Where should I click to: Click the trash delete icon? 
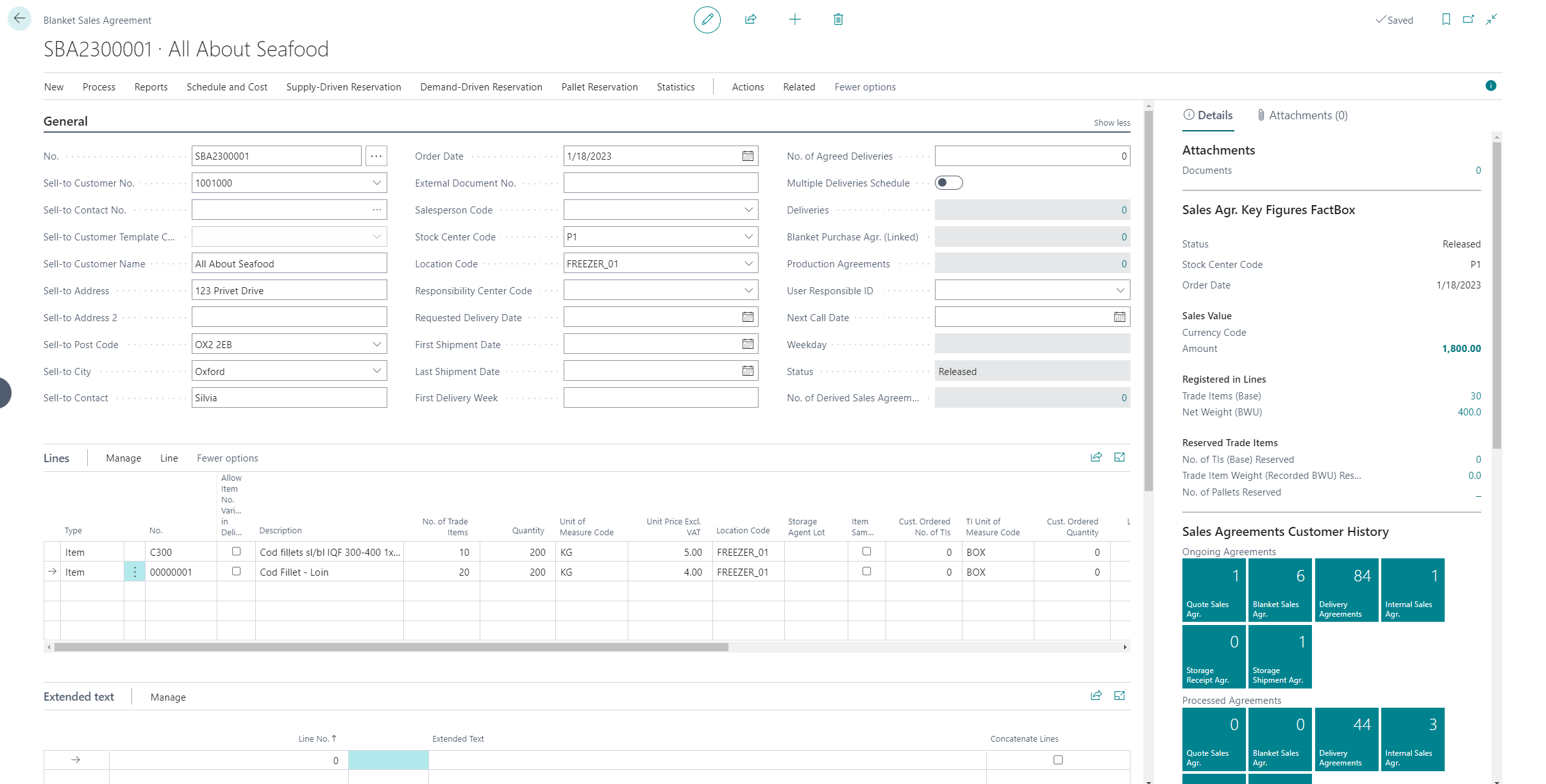[x=837, y=20]
